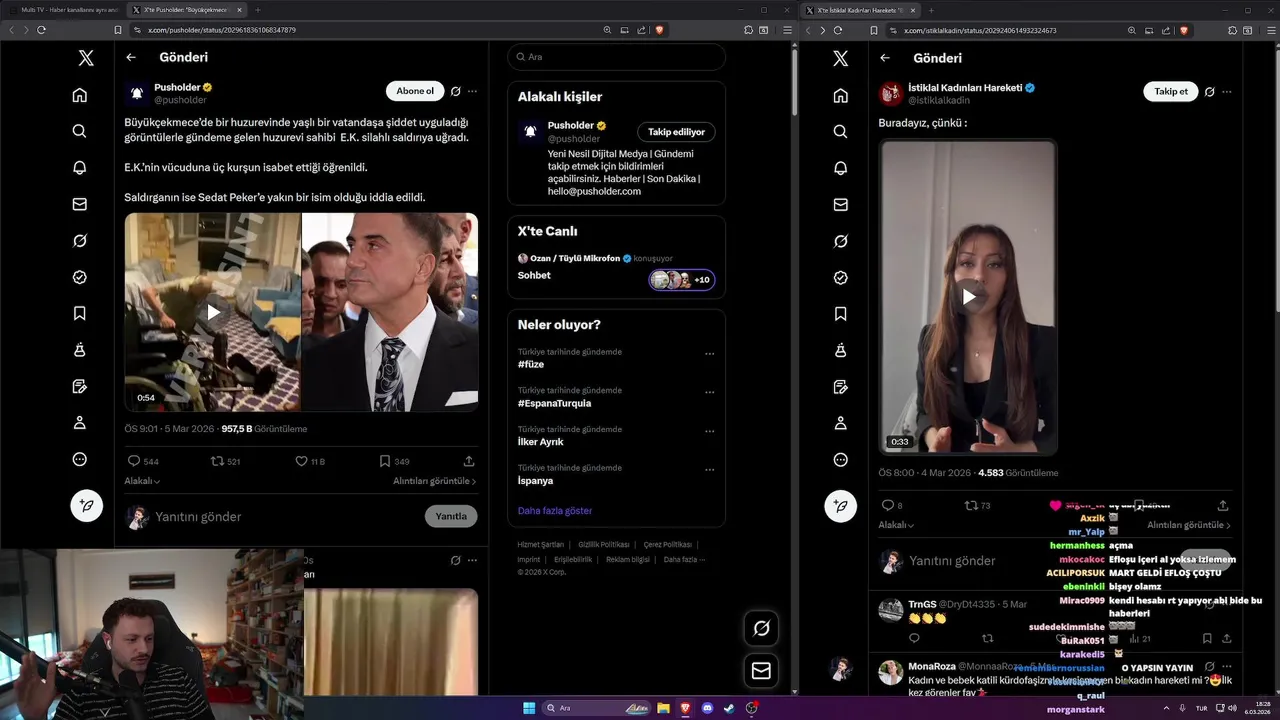Go back from İstiklal Kadınları post

pos(885,58)
